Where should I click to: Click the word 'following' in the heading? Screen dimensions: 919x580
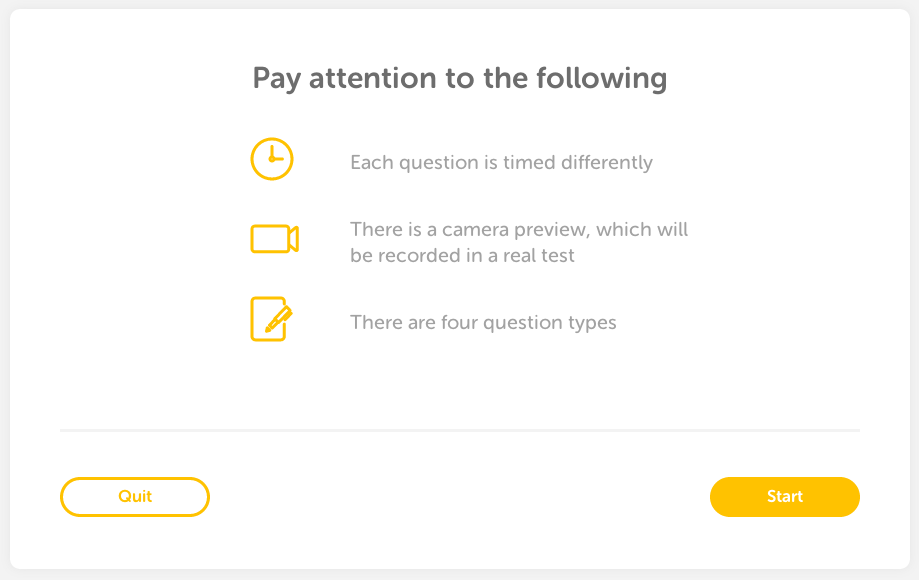pyautogui.click(x=602, y=79)
